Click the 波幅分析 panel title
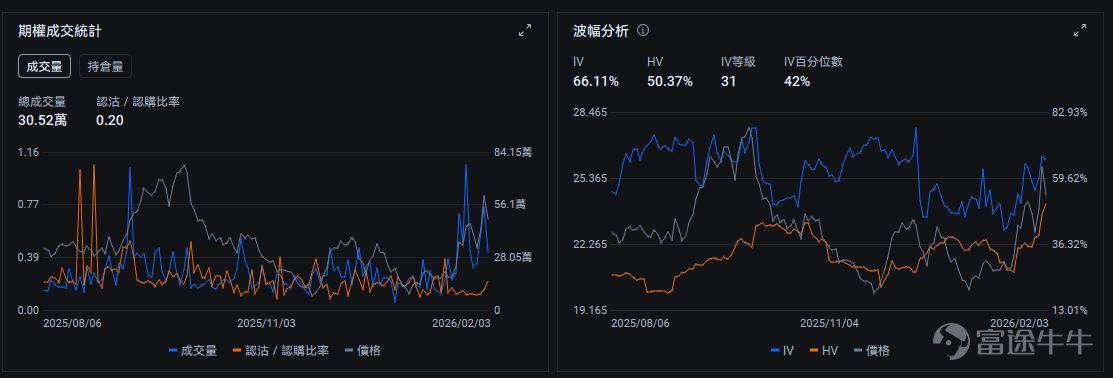1113x378 pixels. [601, 30]
